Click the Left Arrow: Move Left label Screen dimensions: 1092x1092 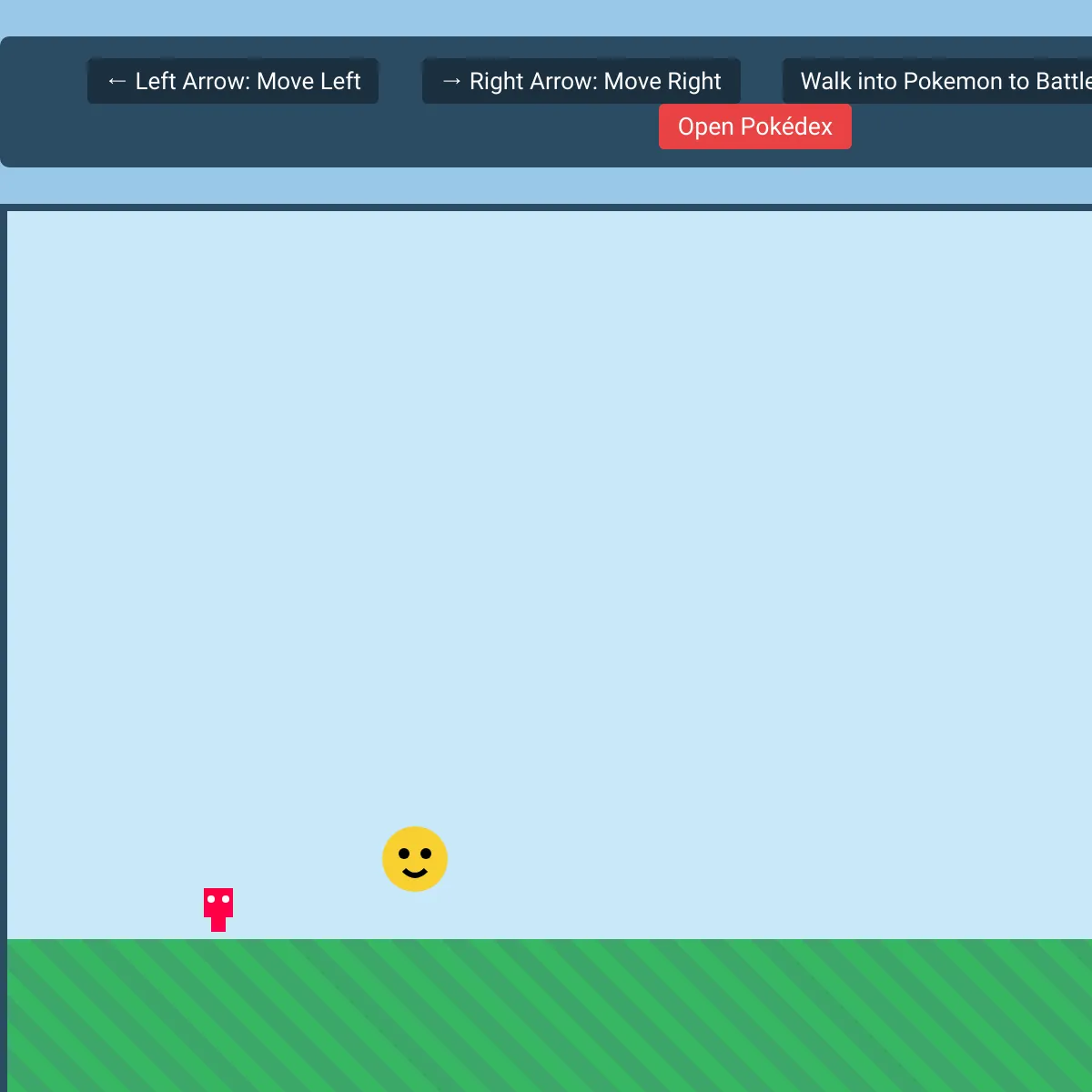pyautogui.click(x=233, y=81)
